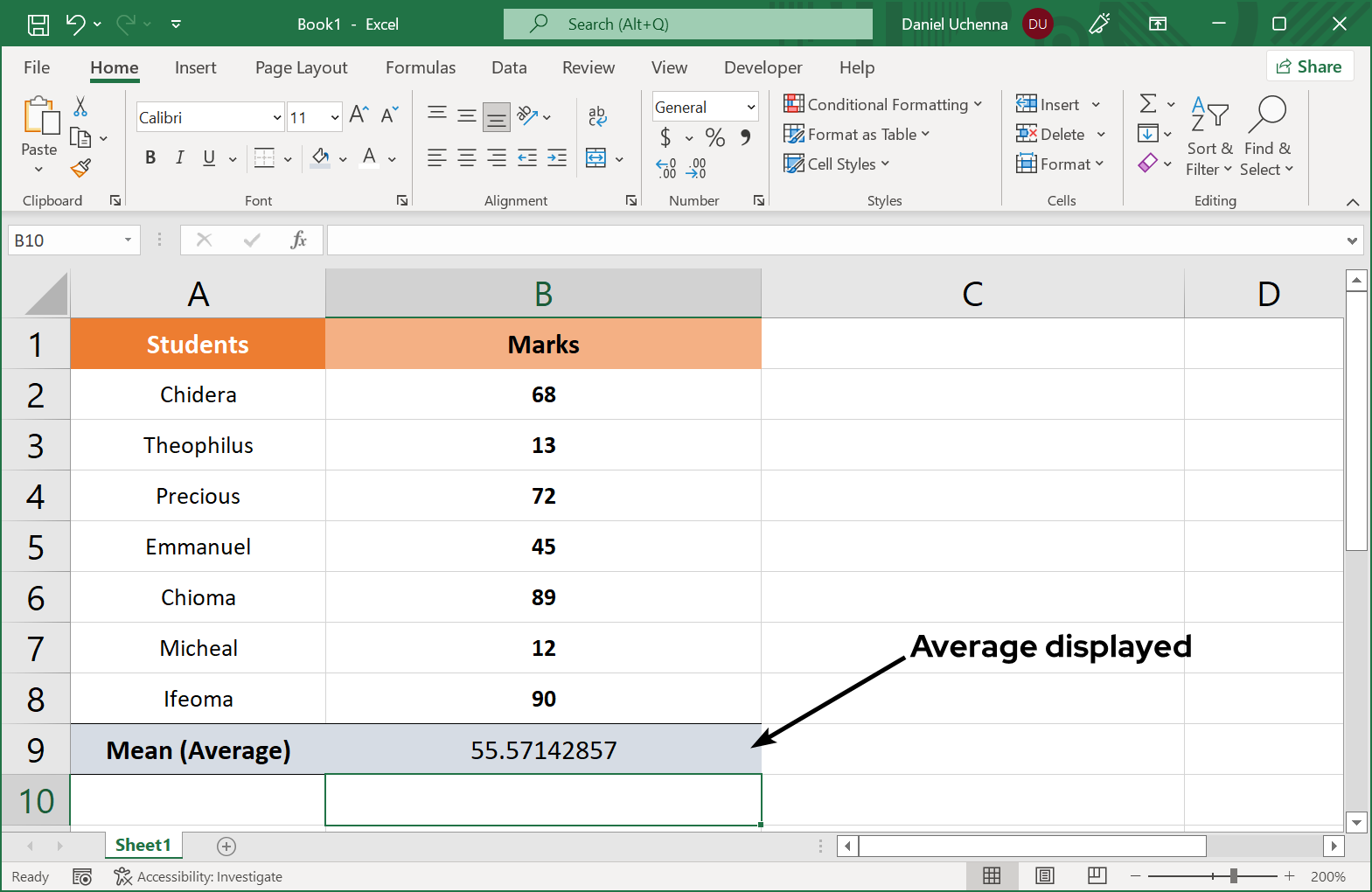This screenshot has height=892, width=1372.
Task: Toggle Bold formatting
Action: (x=150, y=157)
